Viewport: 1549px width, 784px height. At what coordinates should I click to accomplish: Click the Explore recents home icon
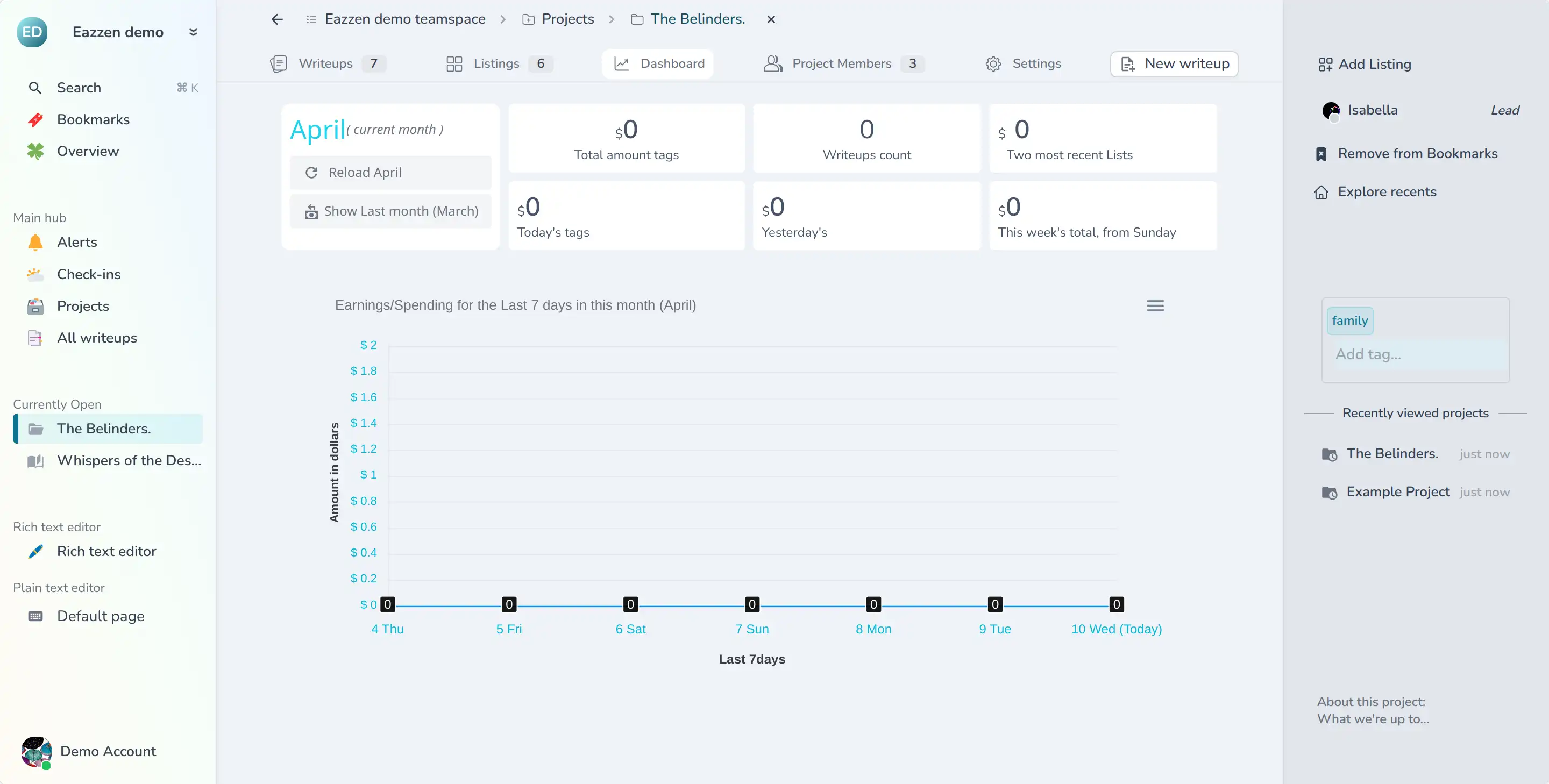click(x=1321, y=193)
